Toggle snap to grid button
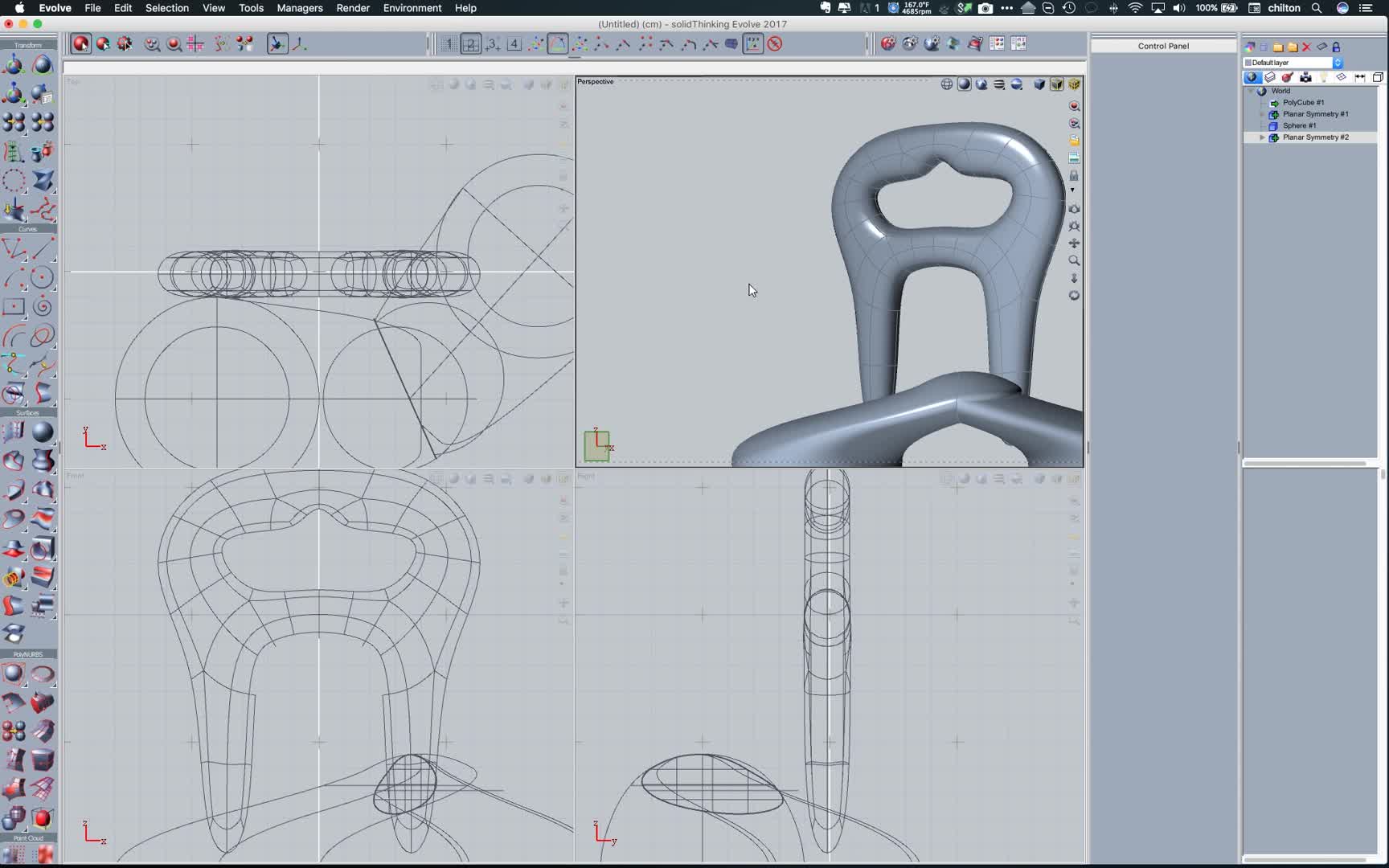Image resolution: width=1389 pixels, height=868 pixels. click(x=195, y=44)
